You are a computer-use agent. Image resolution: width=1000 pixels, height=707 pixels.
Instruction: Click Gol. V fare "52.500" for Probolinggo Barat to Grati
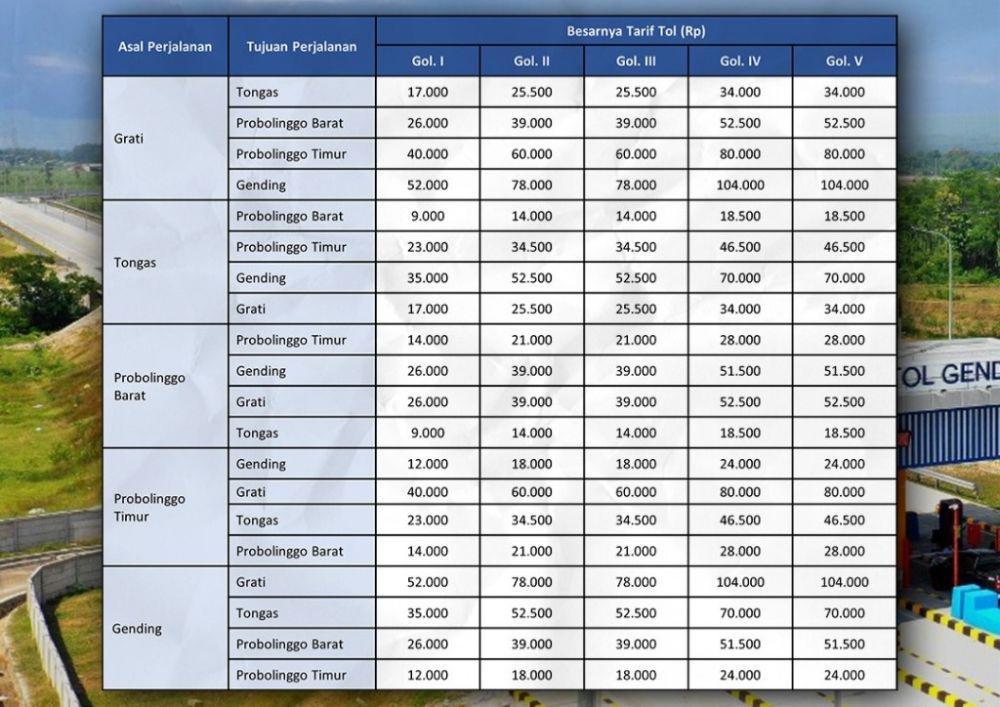point(844,402)
